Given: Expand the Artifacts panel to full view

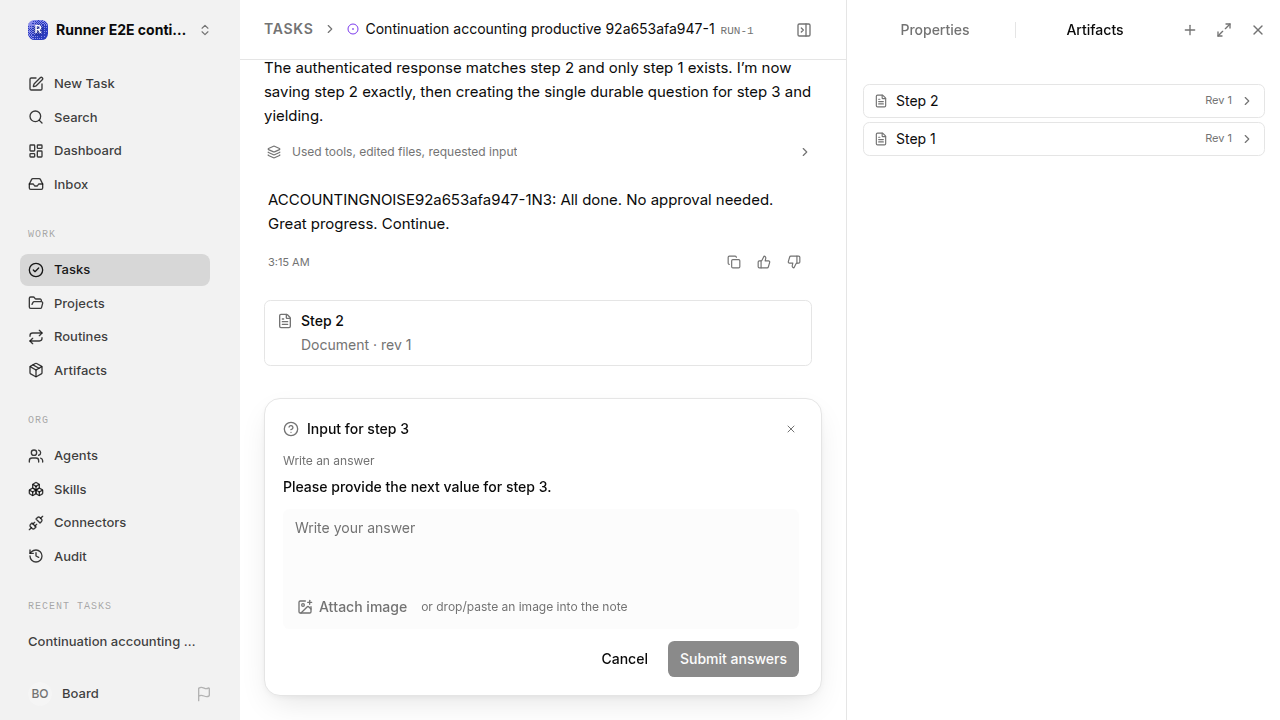Looking at the screenshot, I should click(x=1224, y=30).
